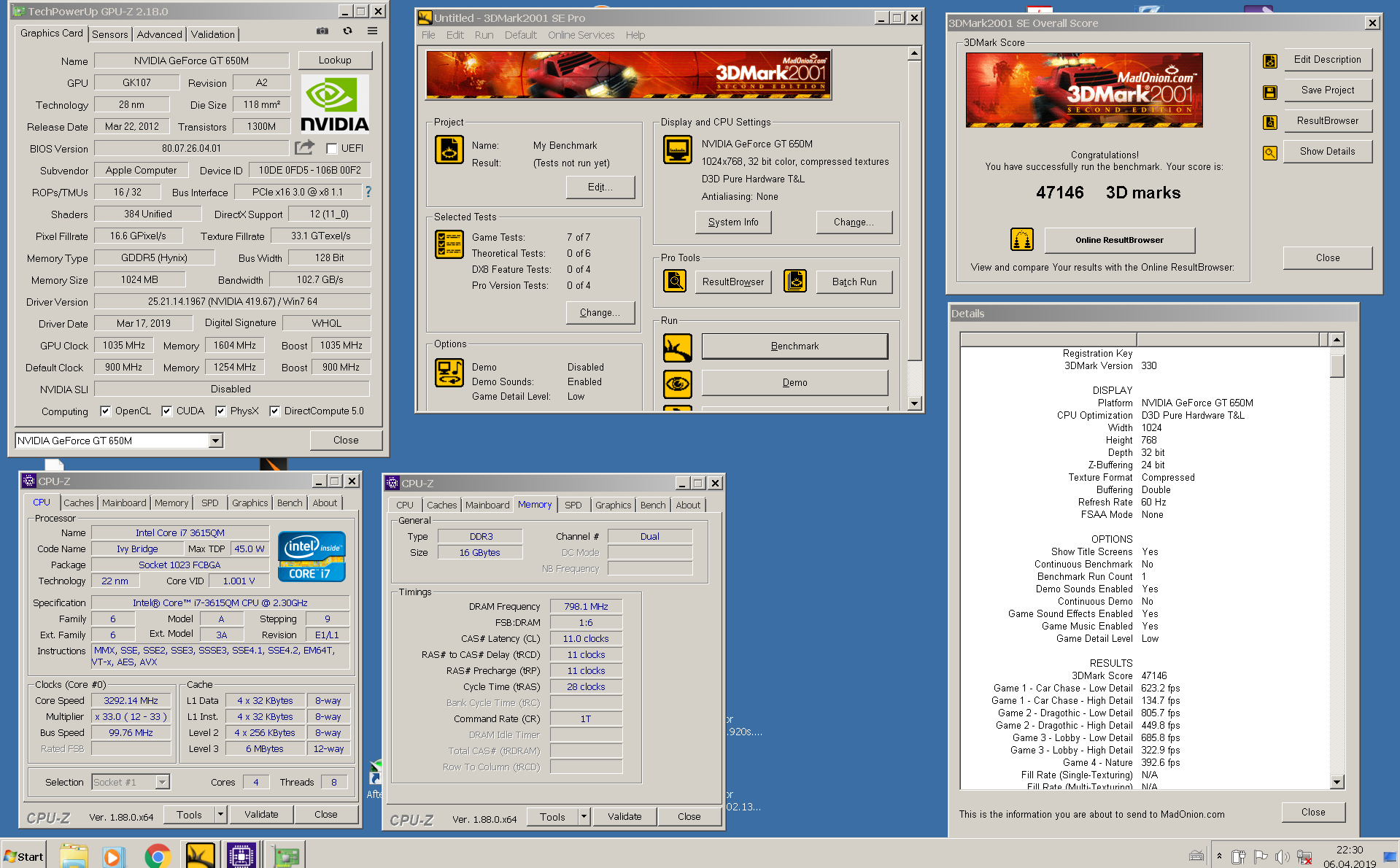Open the SPD tab in right CPU-Z
The width and height of the screenshot is (1400, 868).
(573, 505)
